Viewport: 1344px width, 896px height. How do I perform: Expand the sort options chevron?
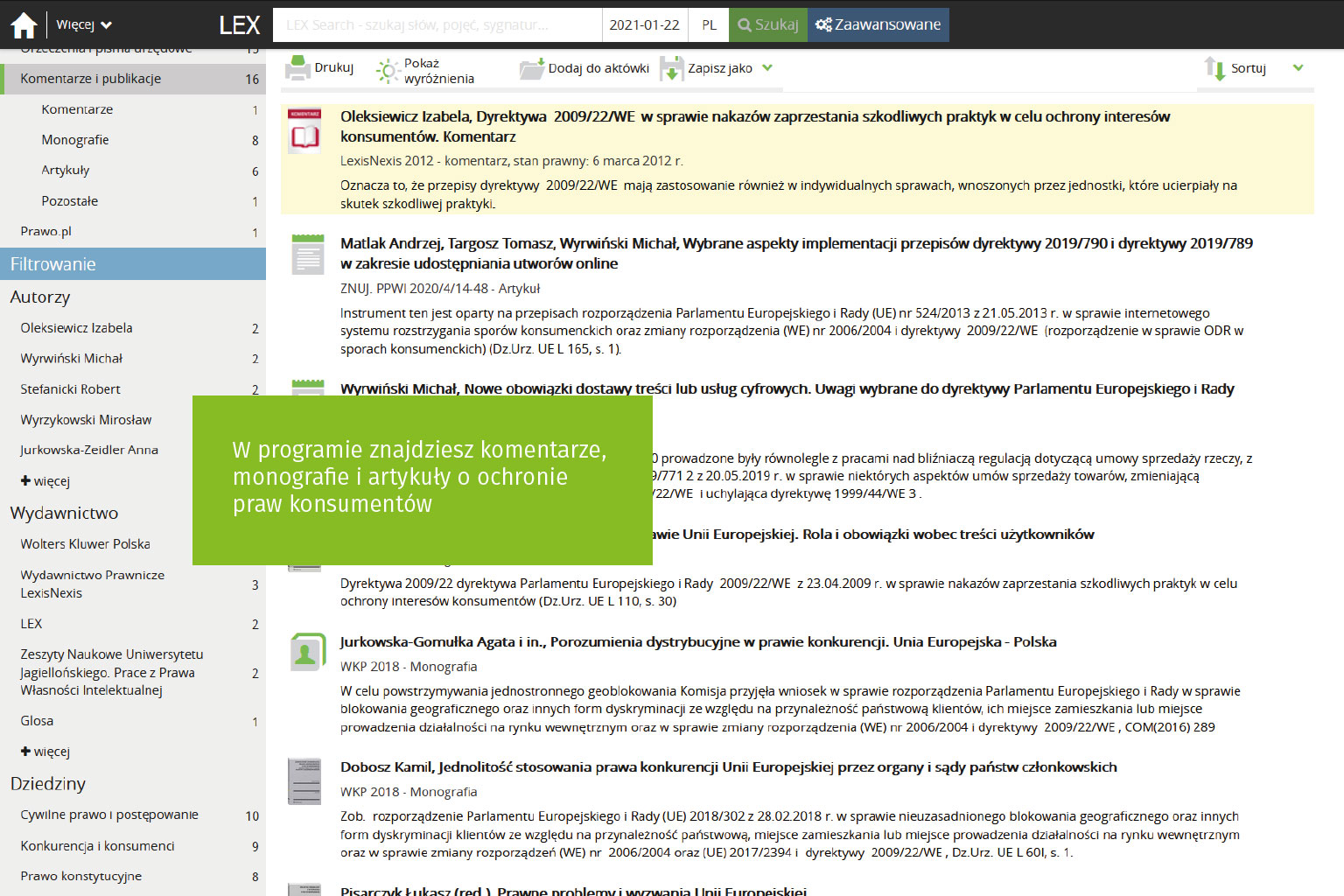point(1298,67)
